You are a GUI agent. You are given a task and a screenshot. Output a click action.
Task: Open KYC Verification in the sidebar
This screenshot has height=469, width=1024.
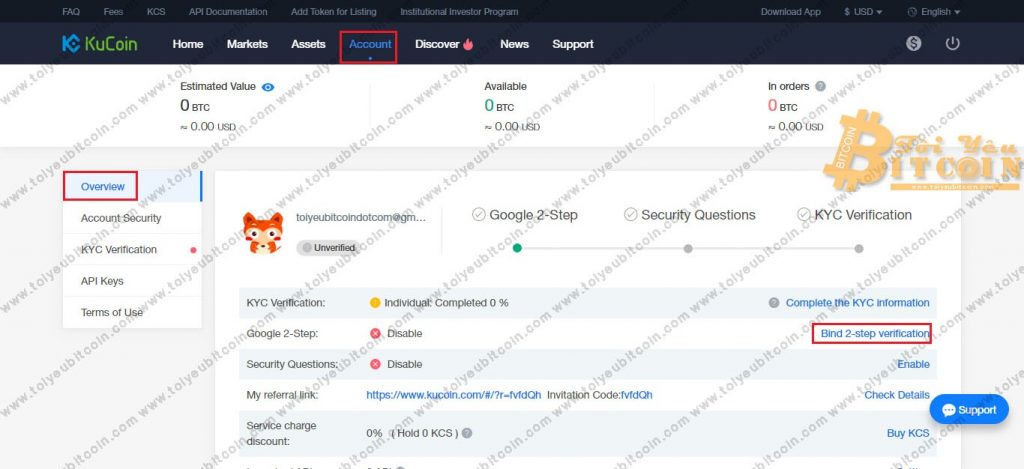pyautogui.click(x=132, y=250)
